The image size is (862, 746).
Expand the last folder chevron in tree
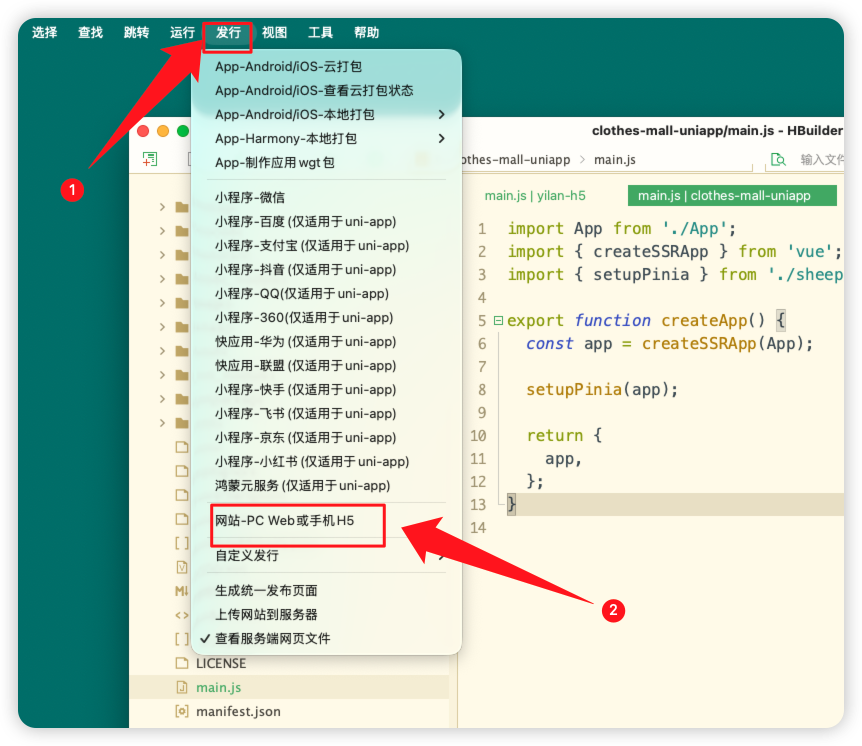[162, 423]
